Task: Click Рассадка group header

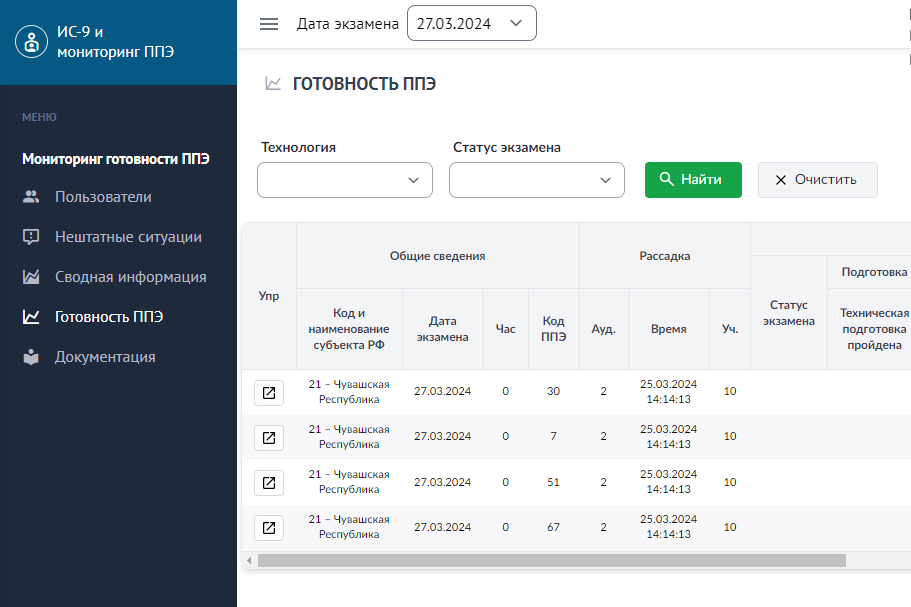Action: click(x=665, y=256)
